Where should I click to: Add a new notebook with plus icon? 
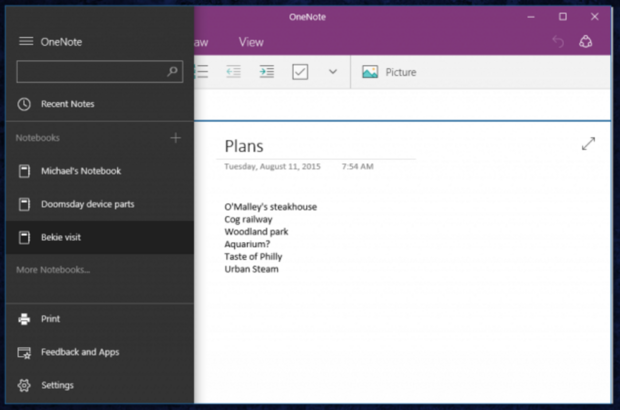[x=176, y=138]
